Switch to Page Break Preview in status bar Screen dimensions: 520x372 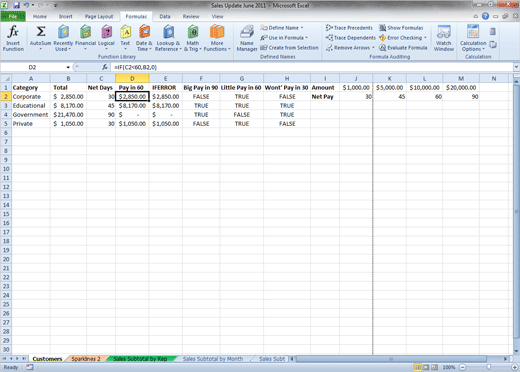434,367
